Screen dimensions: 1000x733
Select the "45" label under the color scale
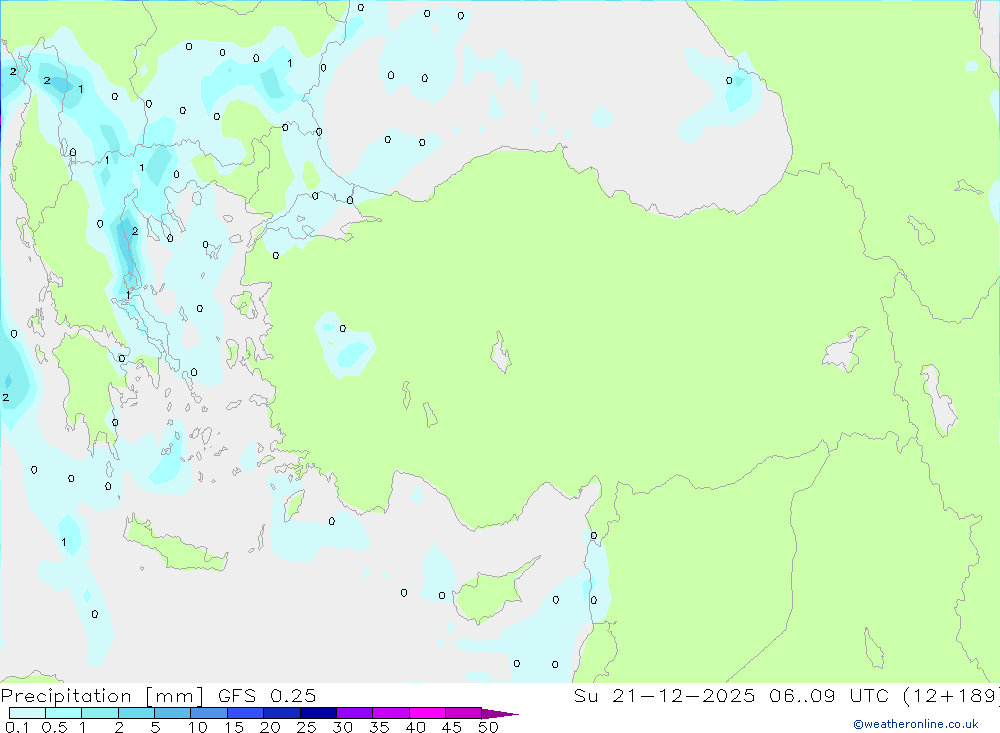point(452,727)
